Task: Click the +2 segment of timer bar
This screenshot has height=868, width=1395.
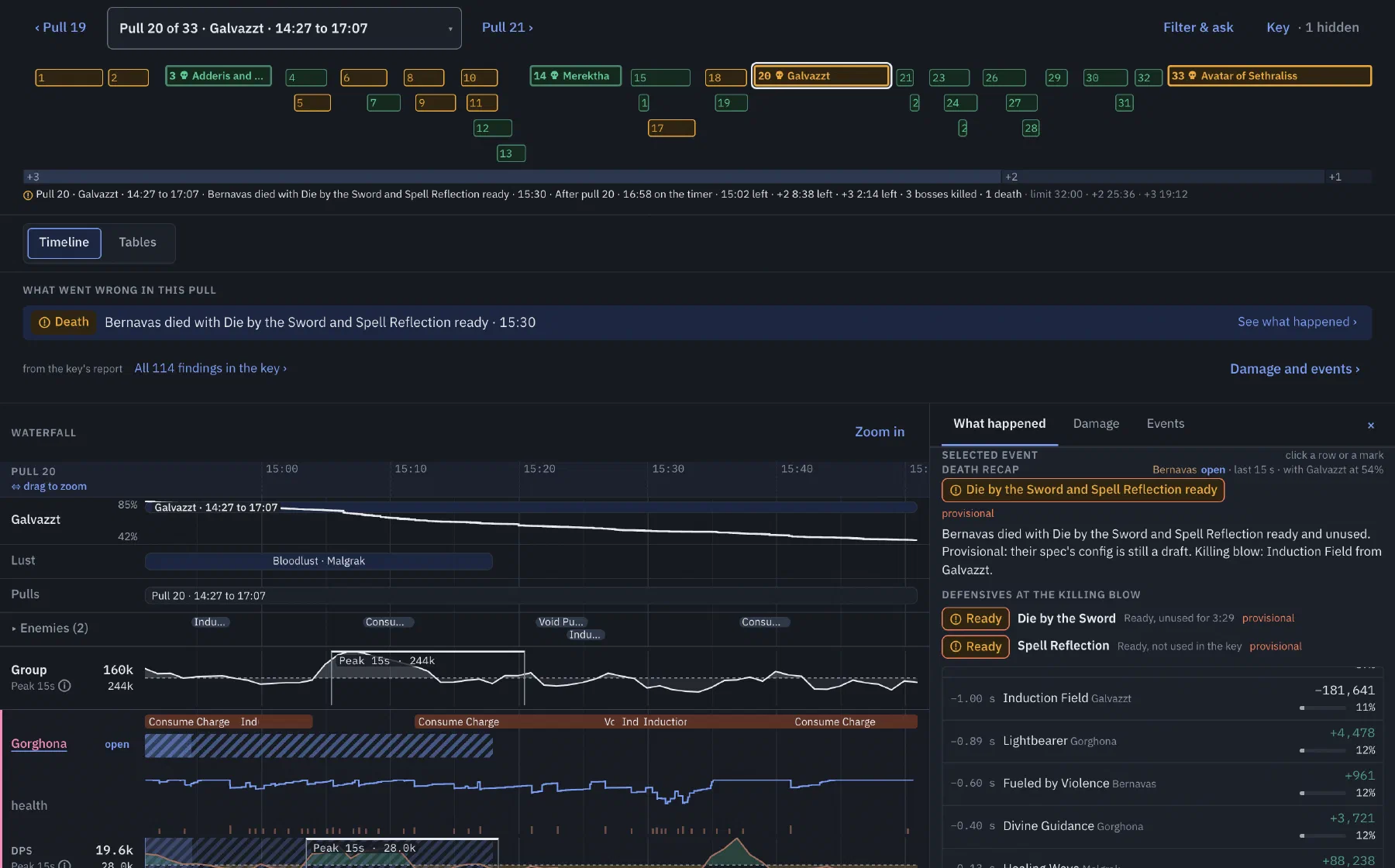Action: click(1162, 177)
